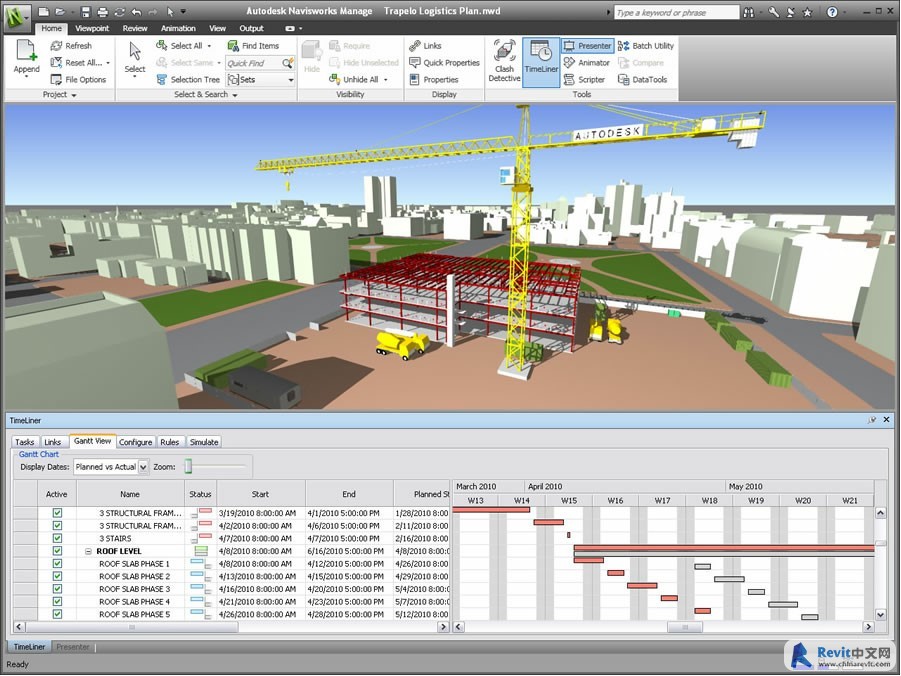The height and width of the screenshot is (676, 901).
Task: Launch the Animator tool
Action: (x=586, y=63)
